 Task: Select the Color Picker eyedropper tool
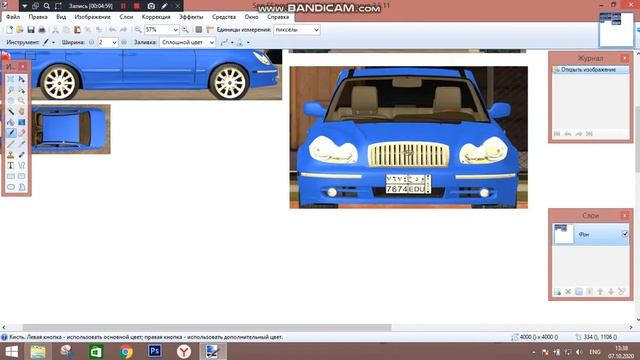(21, 144)
